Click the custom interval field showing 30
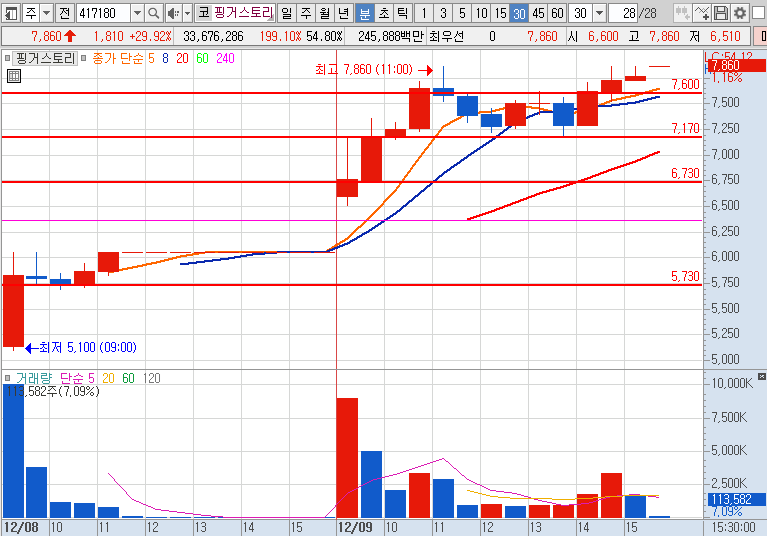The width and height of the screenshot is (767, 536). (581, 13)
